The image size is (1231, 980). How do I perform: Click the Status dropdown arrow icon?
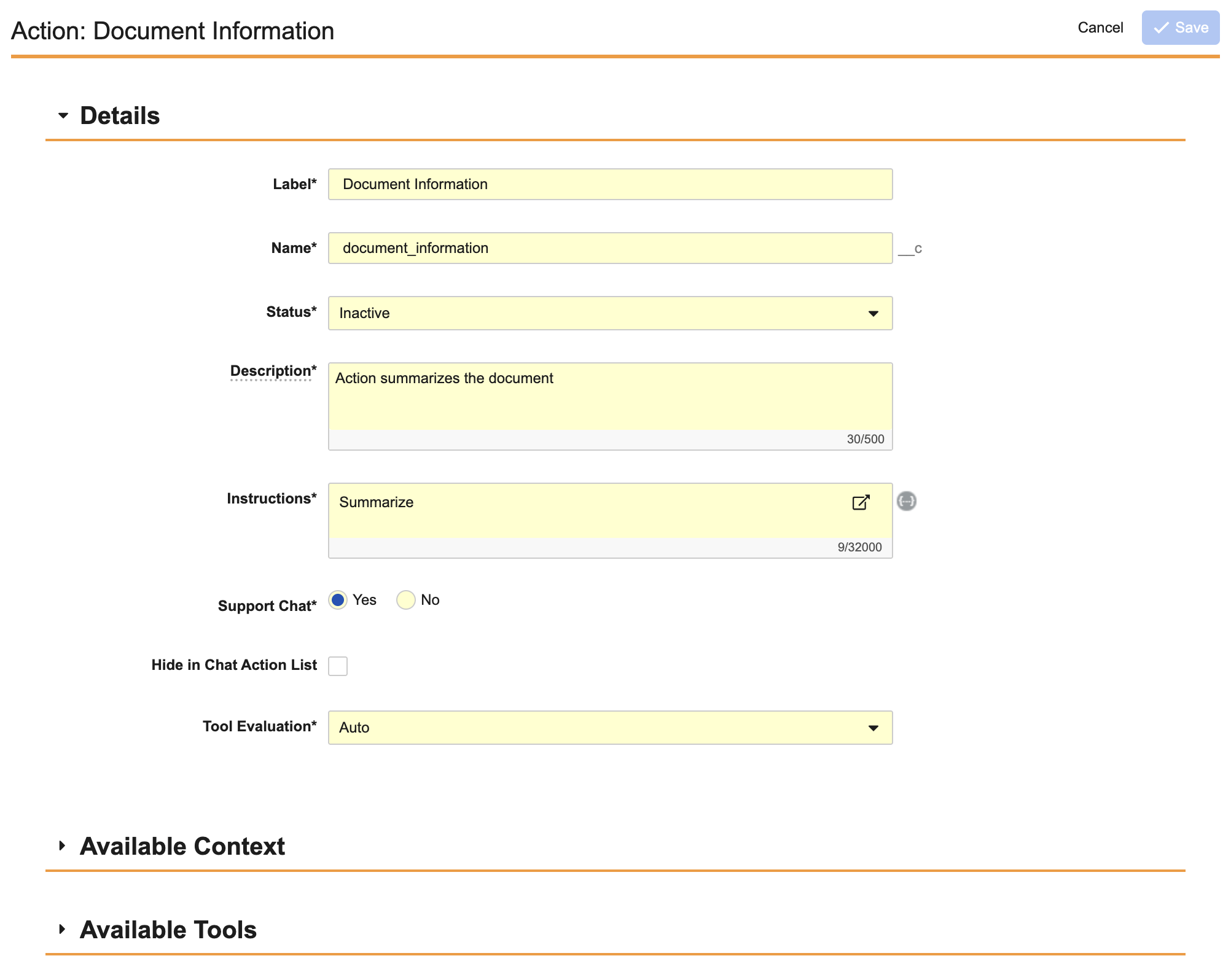click(873, 314)
